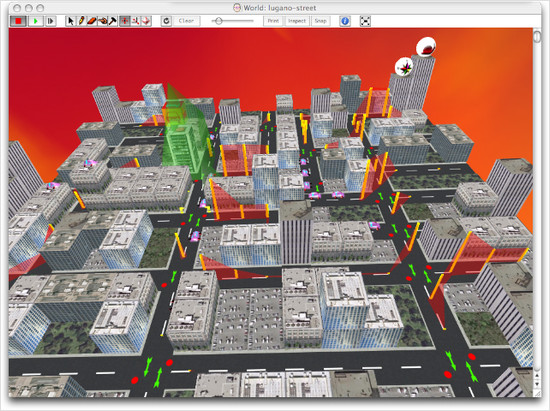The width and height of the screenshot is (550, 411).
Task: Click the Snap button
Action: (x=320, y=21)
